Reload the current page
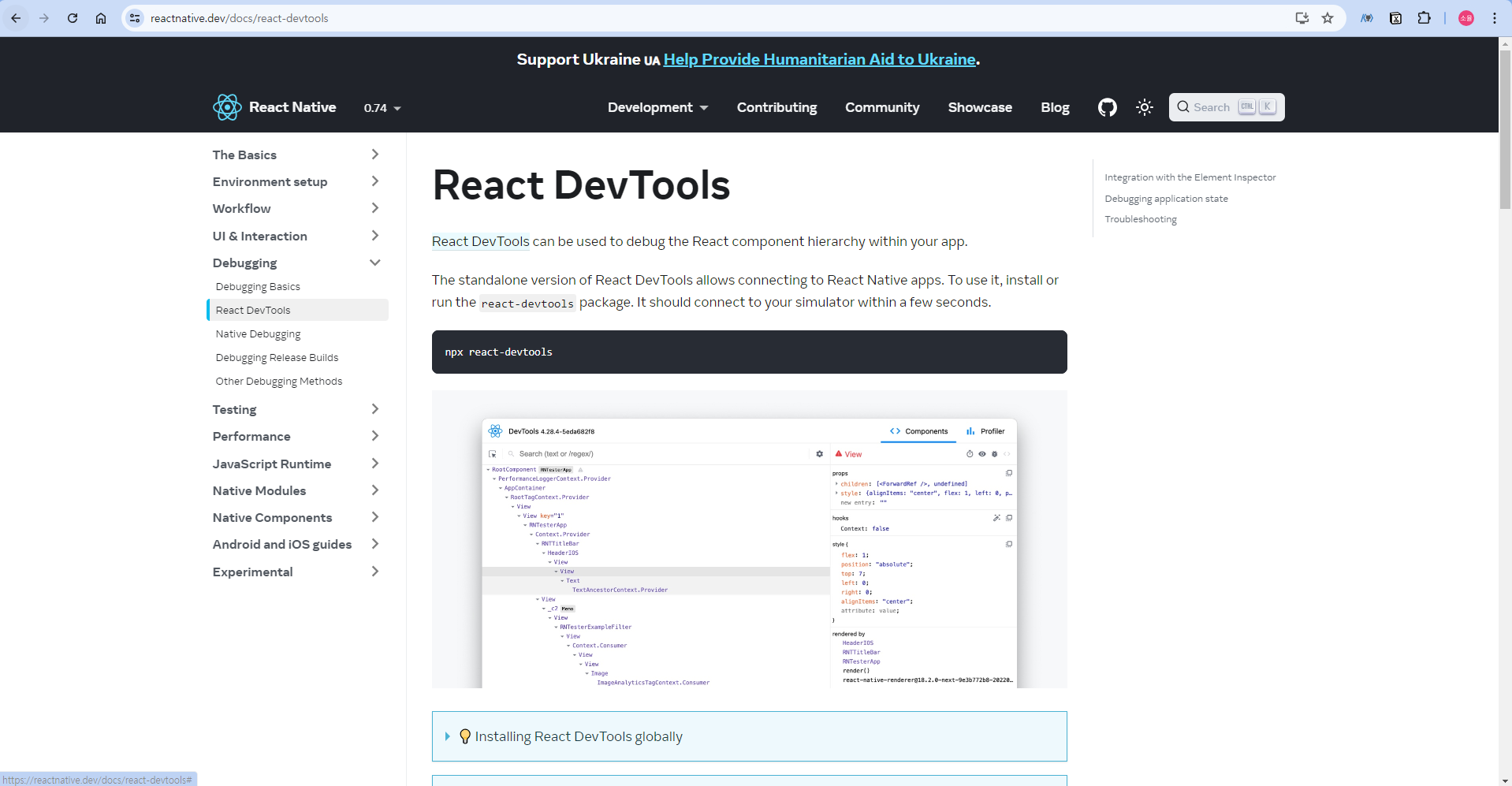The width and height of the screenshot is (1512, 786). pos(73,18)
